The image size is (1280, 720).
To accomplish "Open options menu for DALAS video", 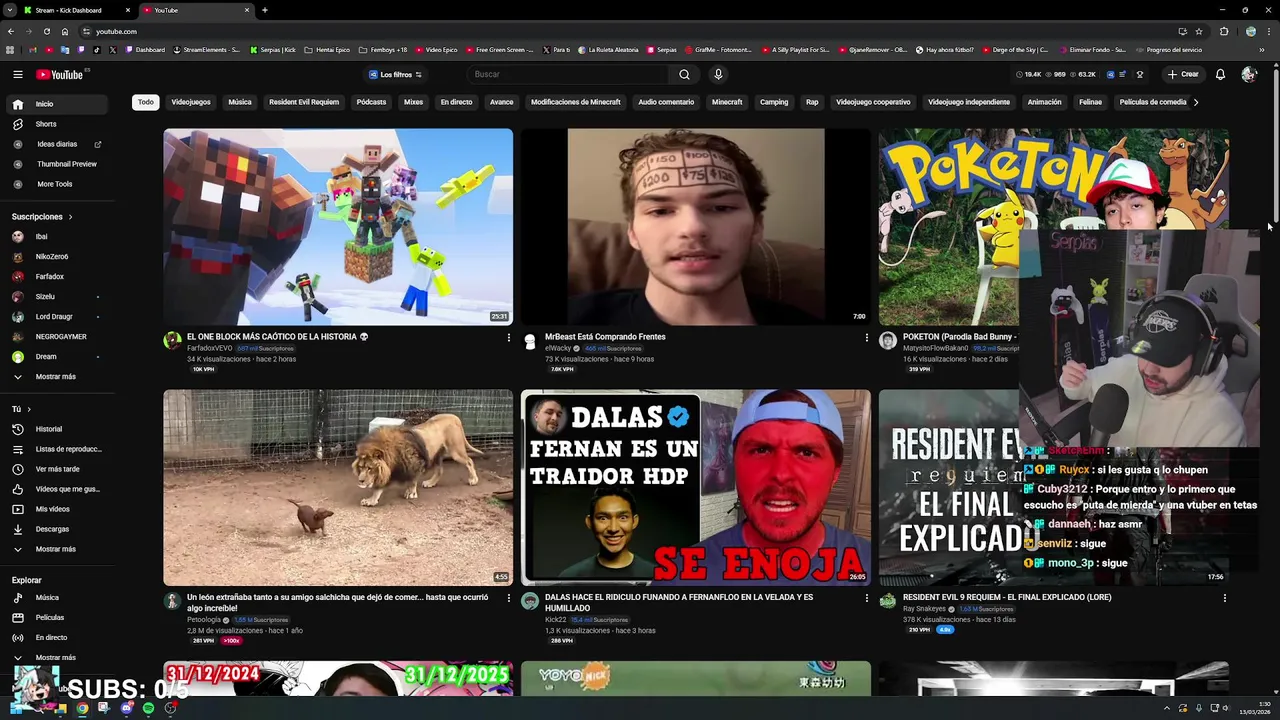I will click(x=866, y=598).
